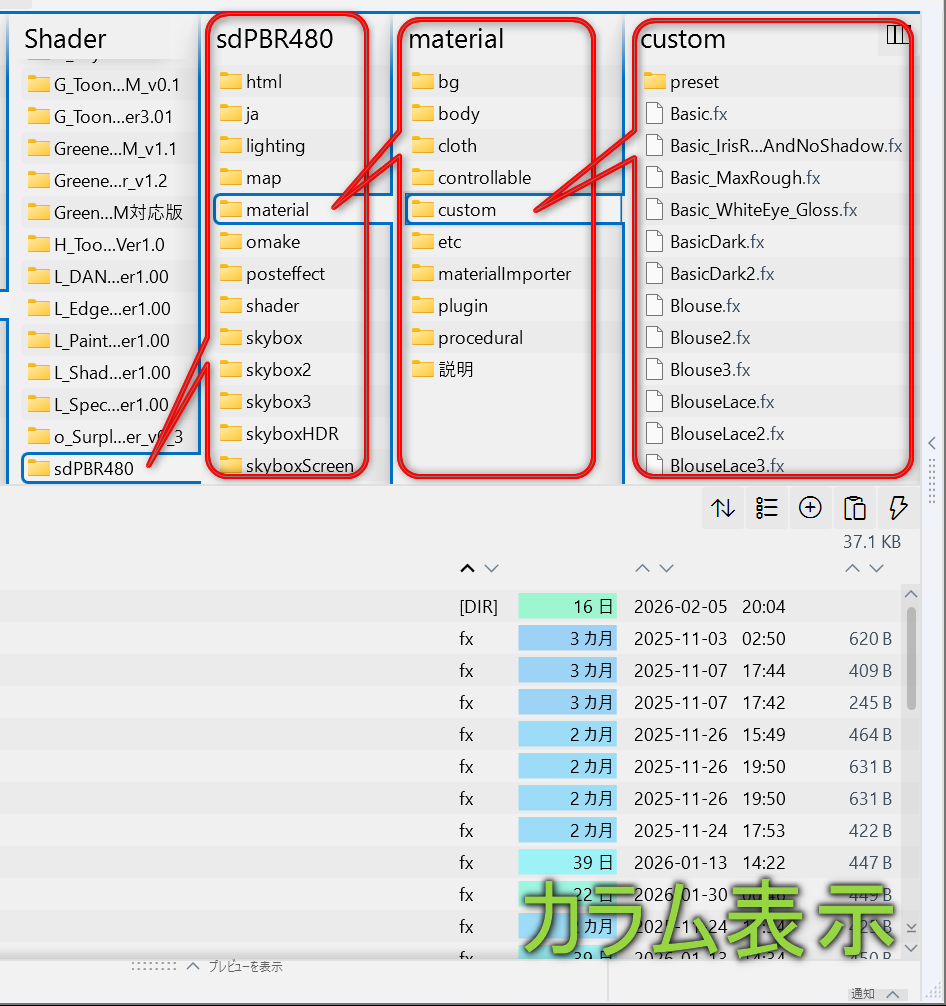The height and width of the screenshot is (1006, 946).
Task: Click the clipboard paste icon
Action: click(x=854, y=508)
